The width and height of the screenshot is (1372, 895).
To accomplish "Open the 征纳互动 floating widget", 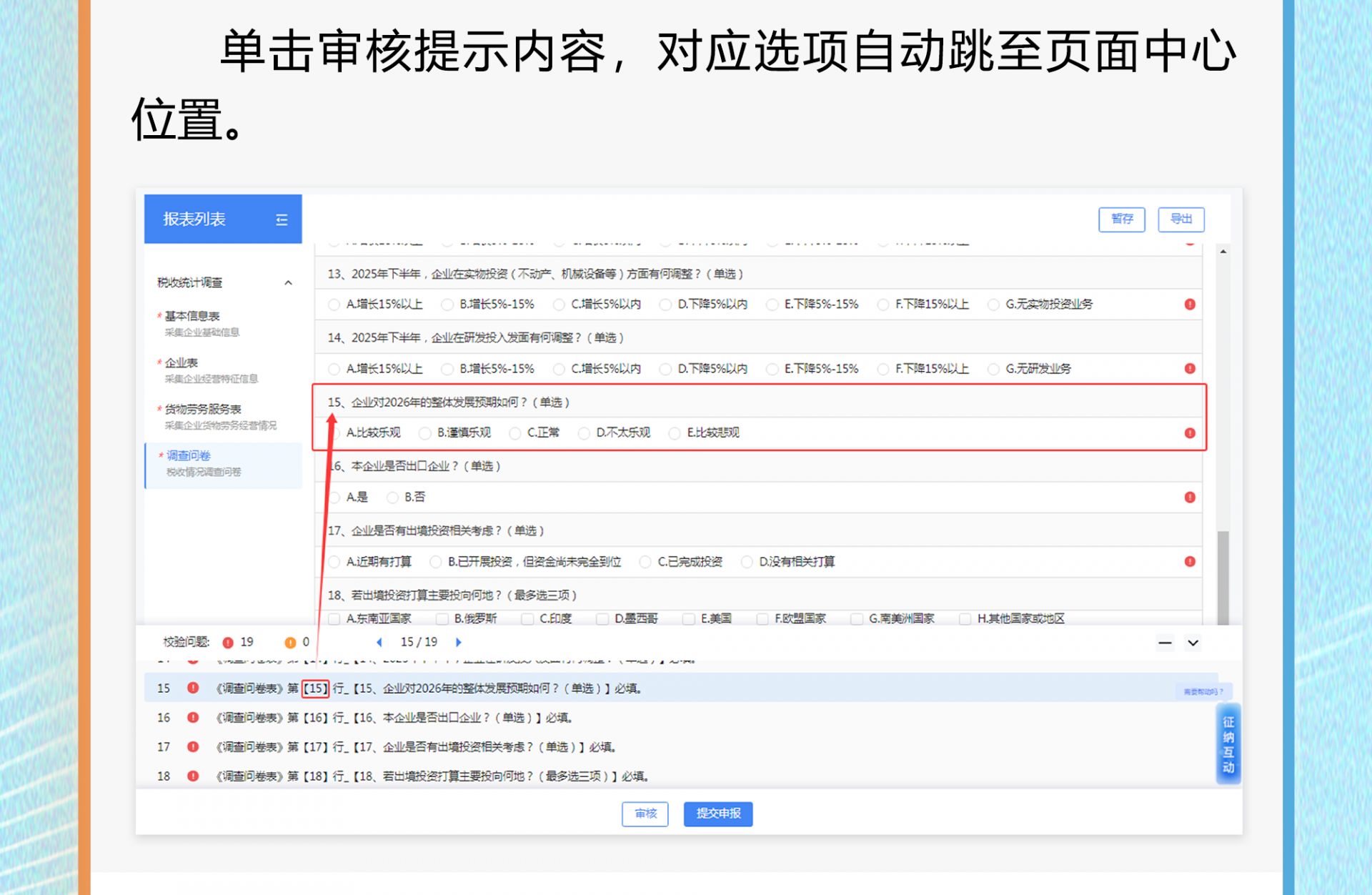I will click(x=1228, y=744).
